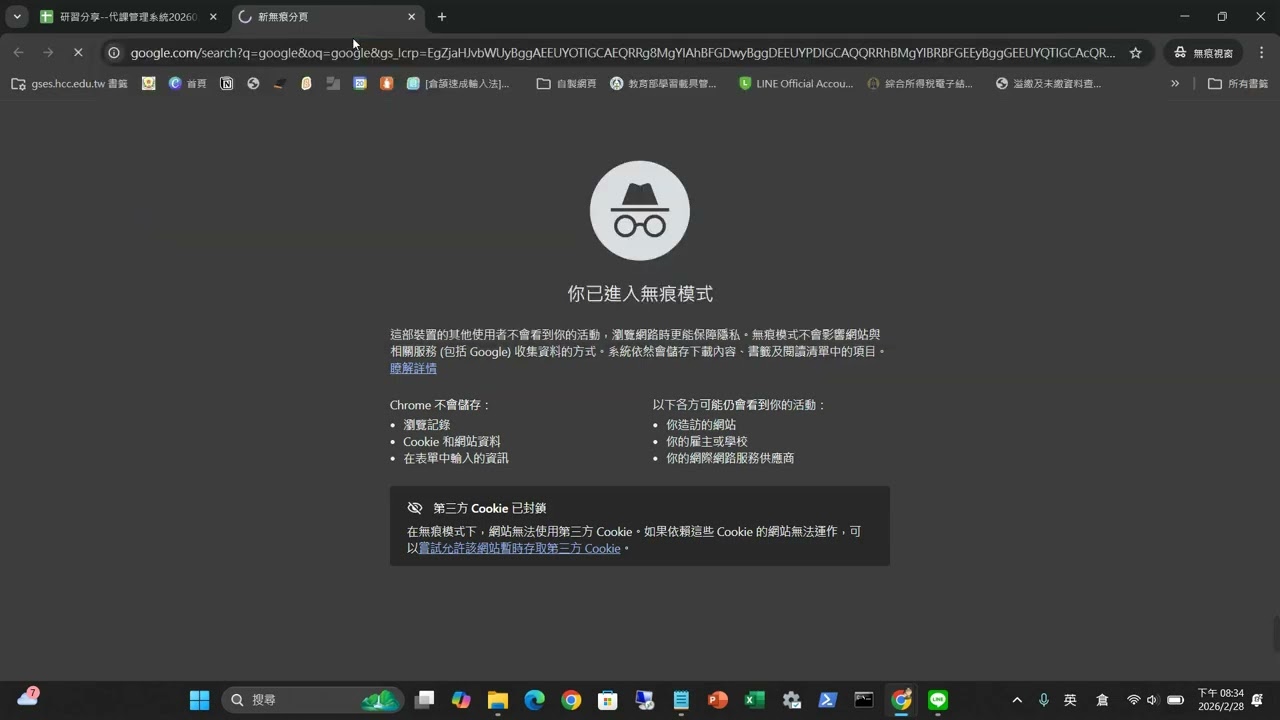Open site information icon in address bar
Viewport: 1280px width, 720px height.
coord(114,53)
